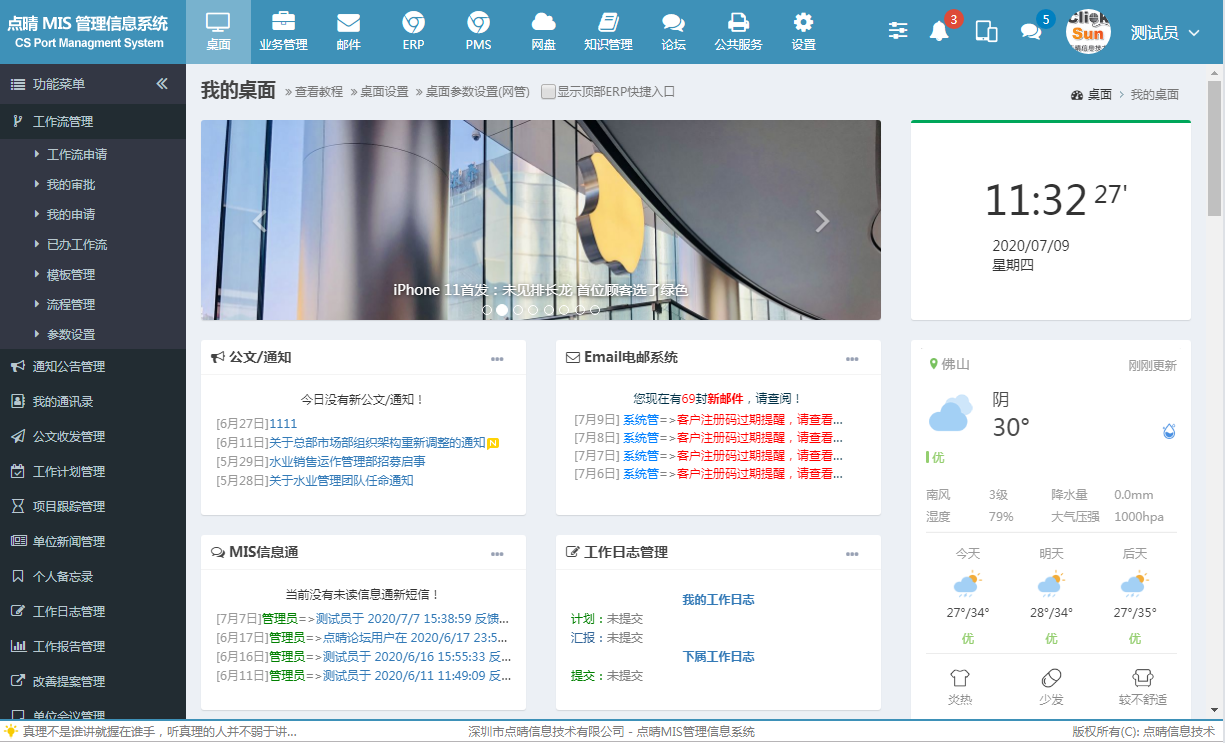This screenshot has width=1225, height=743.
Task: Click 桌面参数设置(网管) link
Action: coord(477,92)
